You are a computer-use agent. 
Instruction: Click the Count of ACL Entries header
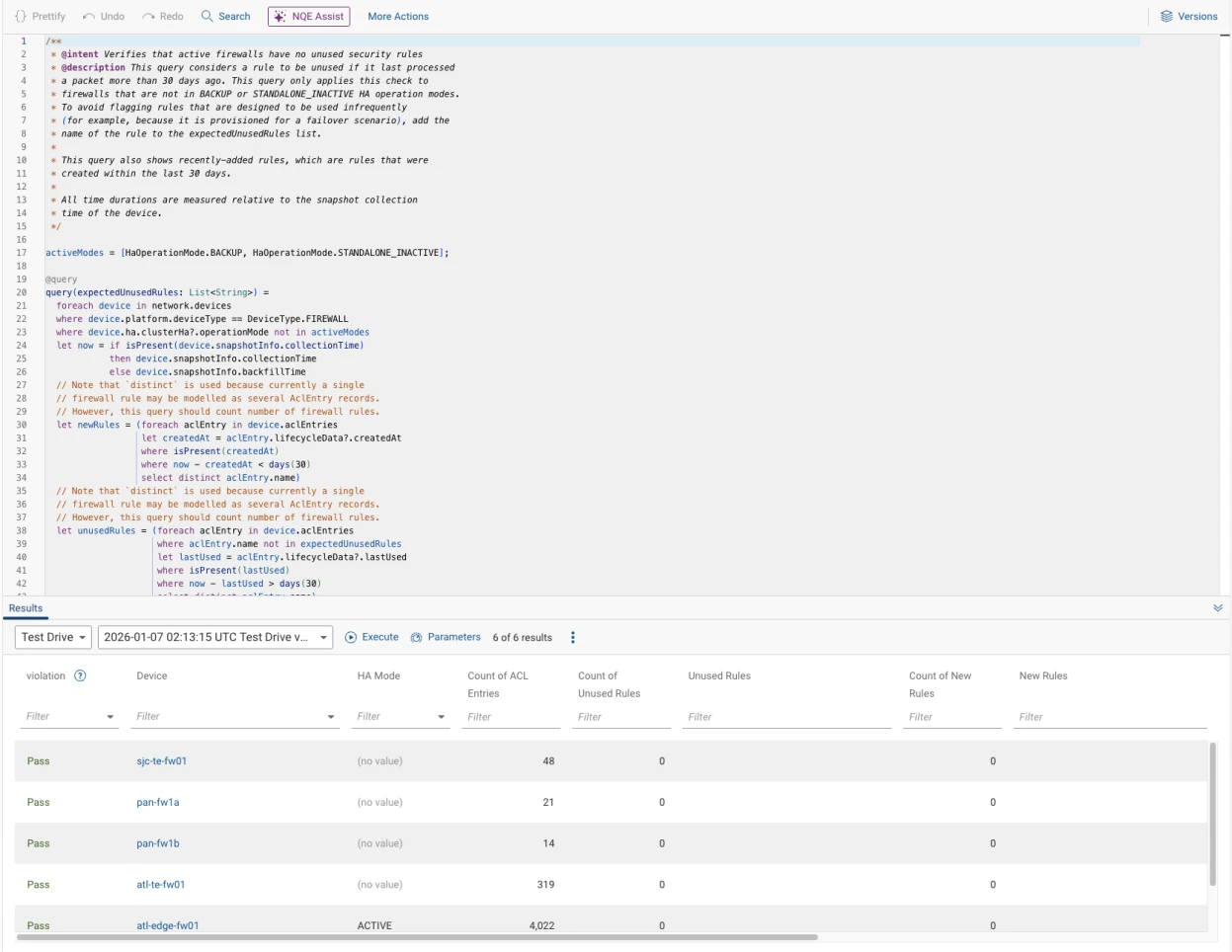498,684
